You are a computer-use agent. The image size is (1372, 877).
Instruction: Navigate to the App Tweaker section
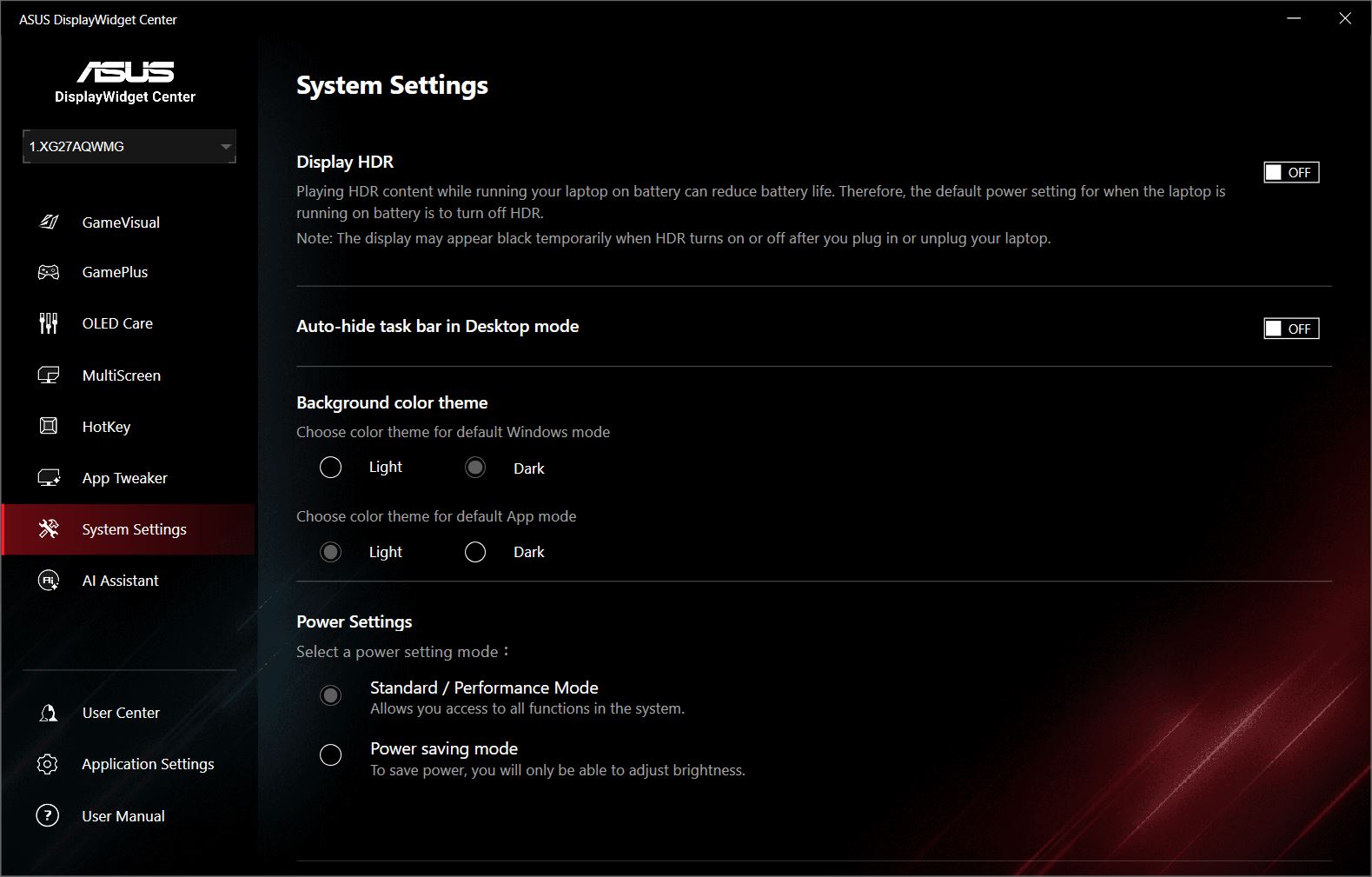coord(124,478)
